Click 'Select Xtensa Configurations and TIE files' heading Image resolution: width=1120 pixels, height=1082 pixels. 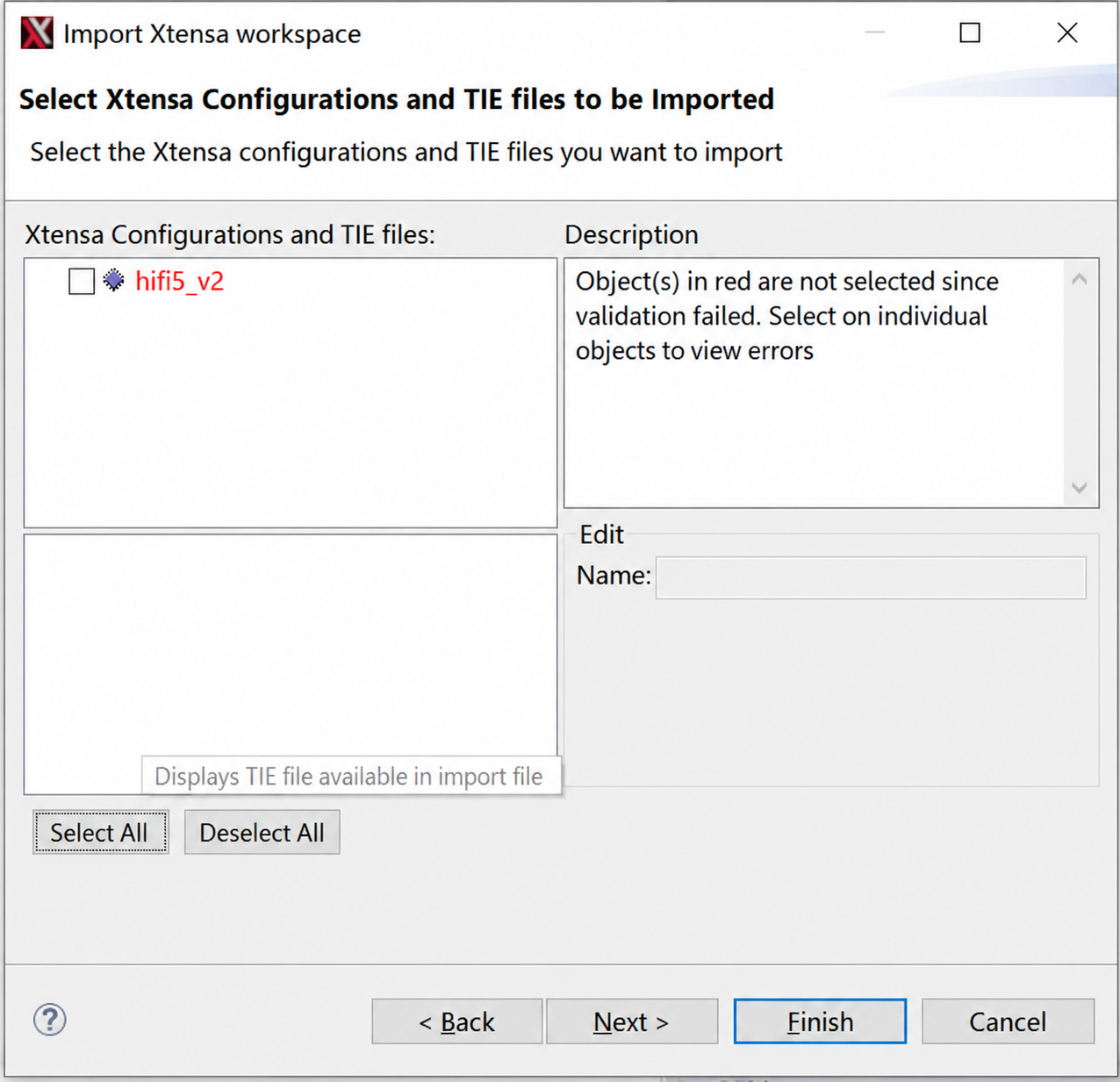pos(397,99)
